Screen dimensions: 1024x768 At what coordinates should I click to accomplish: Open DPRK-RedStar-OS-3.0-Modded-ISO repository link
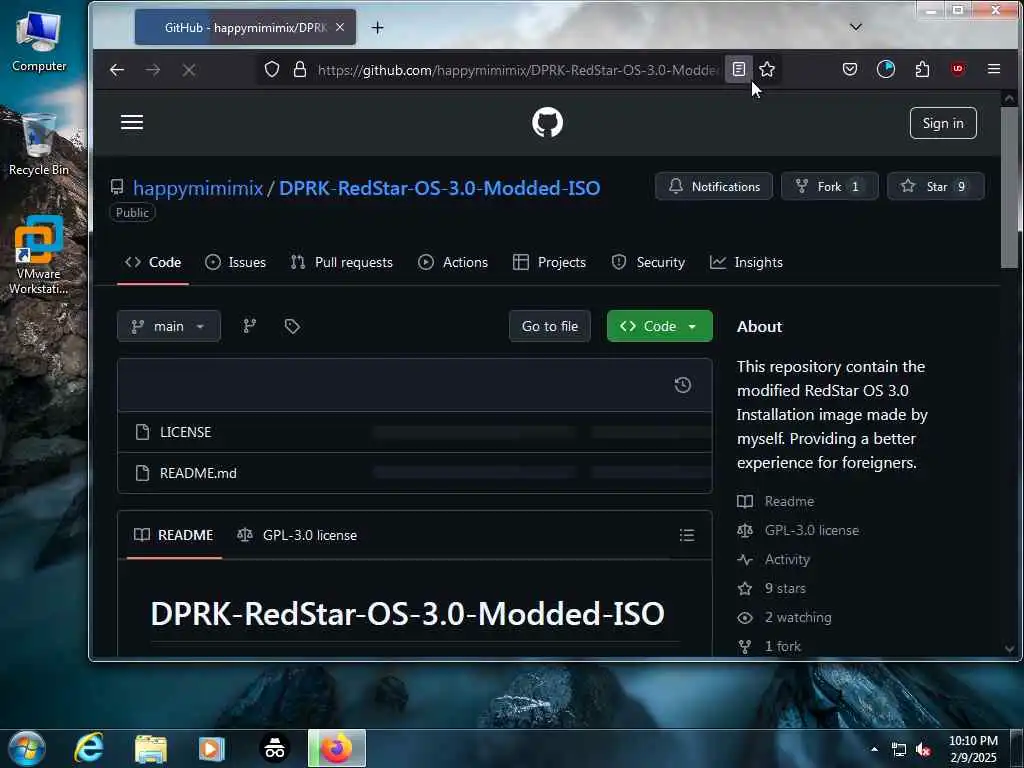click(x=440, y=188)
